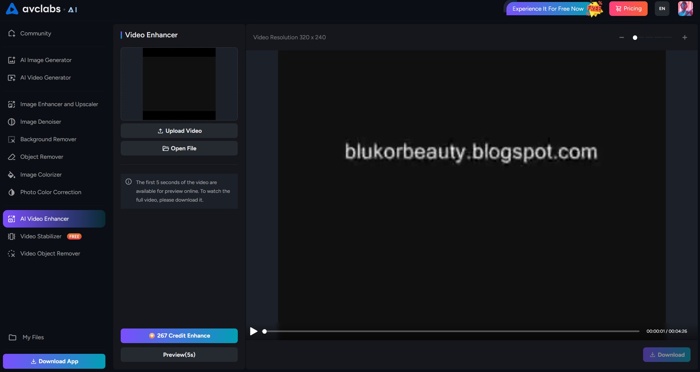700x372 pixels.
Task: Click the AVCLabs logo icon
Action: coord(12,8)
